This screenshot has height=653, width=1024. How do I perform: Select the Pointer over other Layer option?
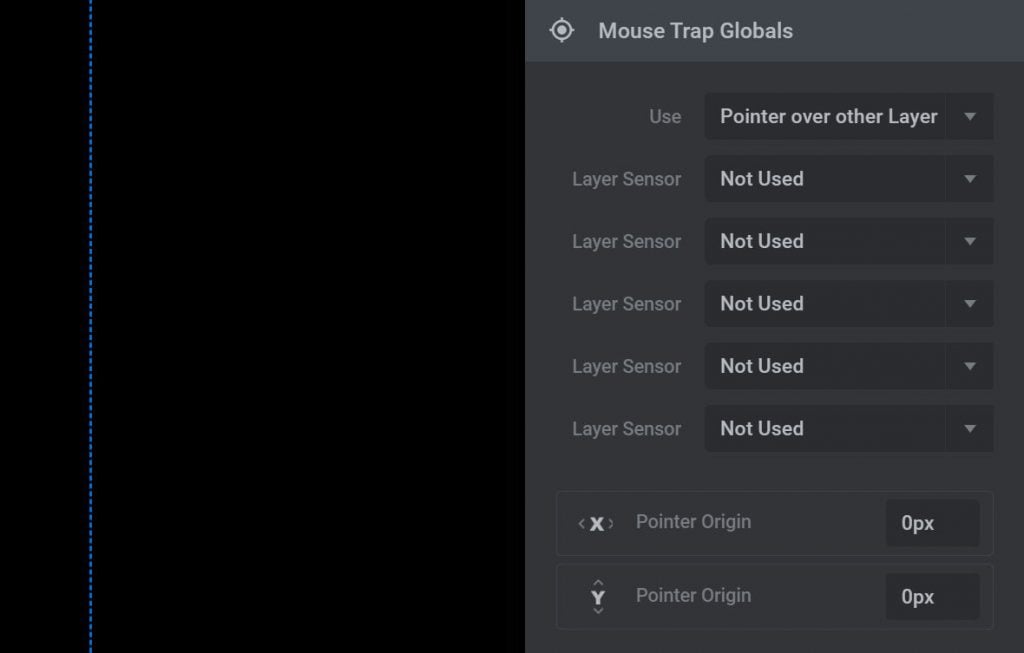827,116
